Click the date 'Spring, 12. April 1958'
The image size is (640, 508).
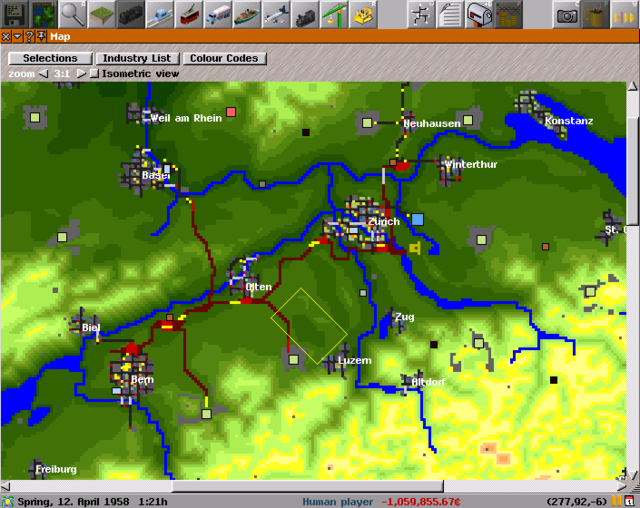point(73,501)
